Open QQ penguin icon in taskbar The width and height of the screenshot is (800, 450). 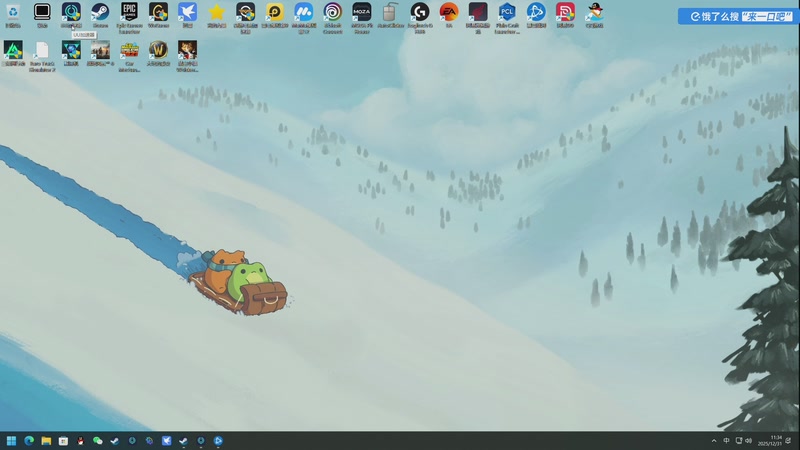[80, 441]
